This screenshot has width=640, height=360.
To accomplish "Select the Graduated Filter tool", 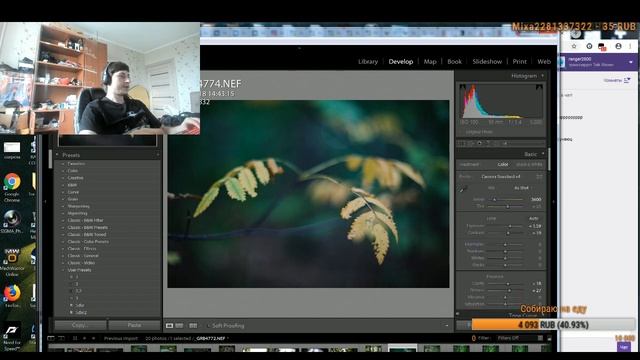I will (x=488, y=143).
